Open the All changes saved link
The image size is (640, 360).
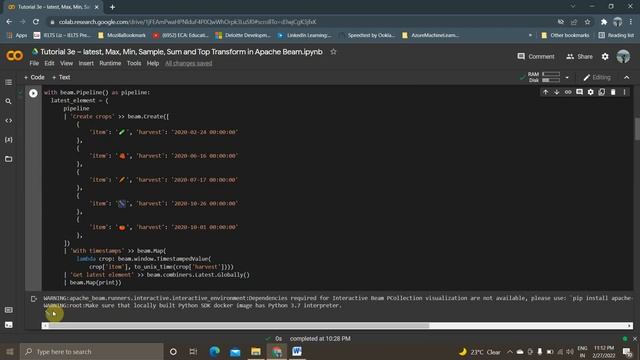pyautogui.click(x=189, y=63)
